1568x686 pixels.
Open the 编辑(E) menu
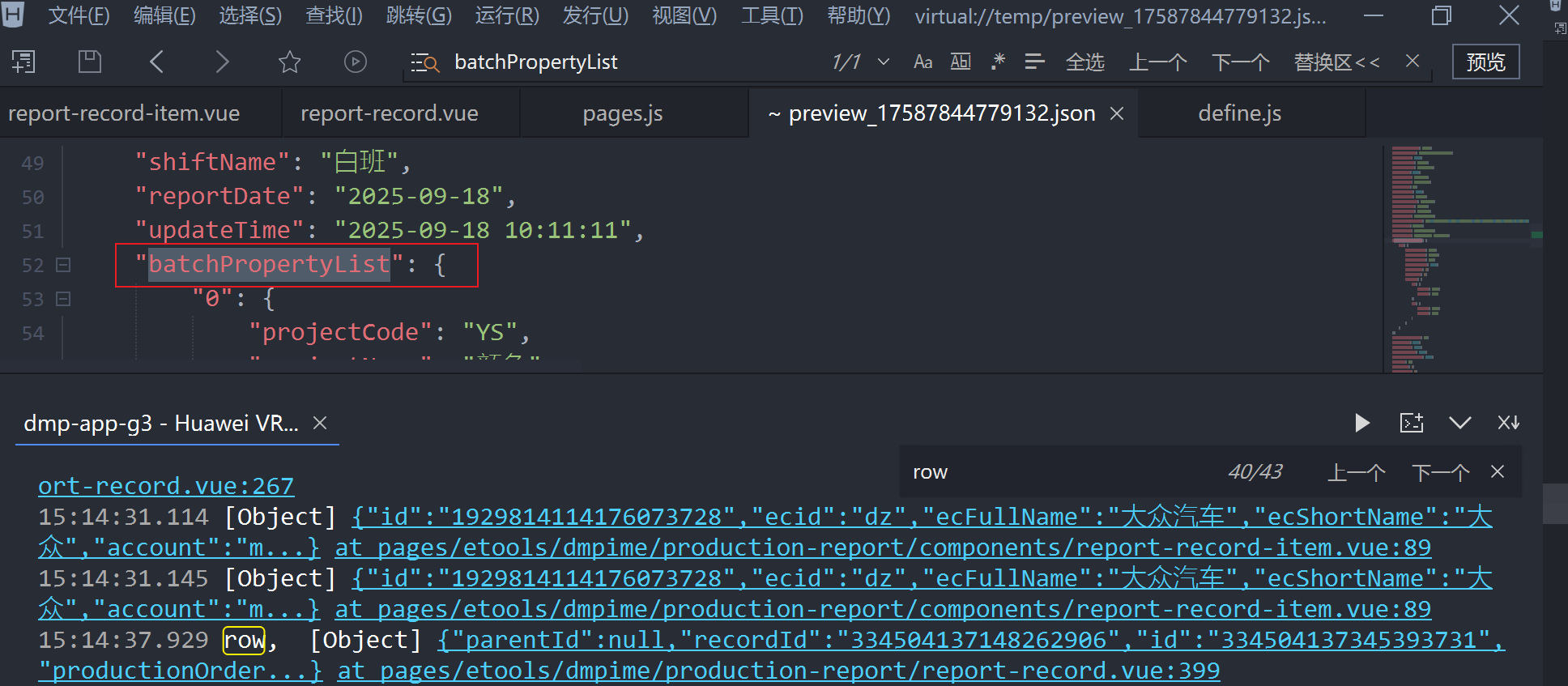[x=164, y=15]
